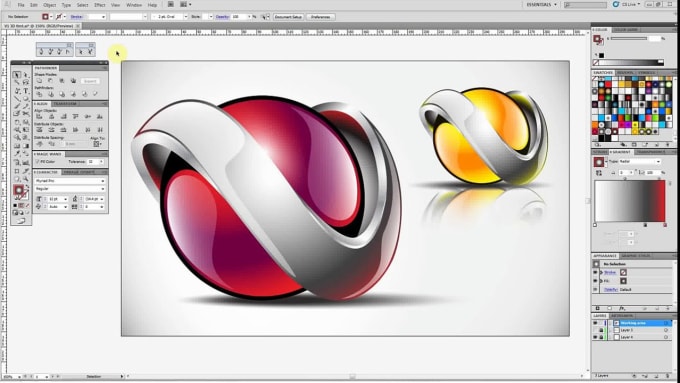Click the Add New Effect fx icon

pyautogui.click(x=622, y=308)
